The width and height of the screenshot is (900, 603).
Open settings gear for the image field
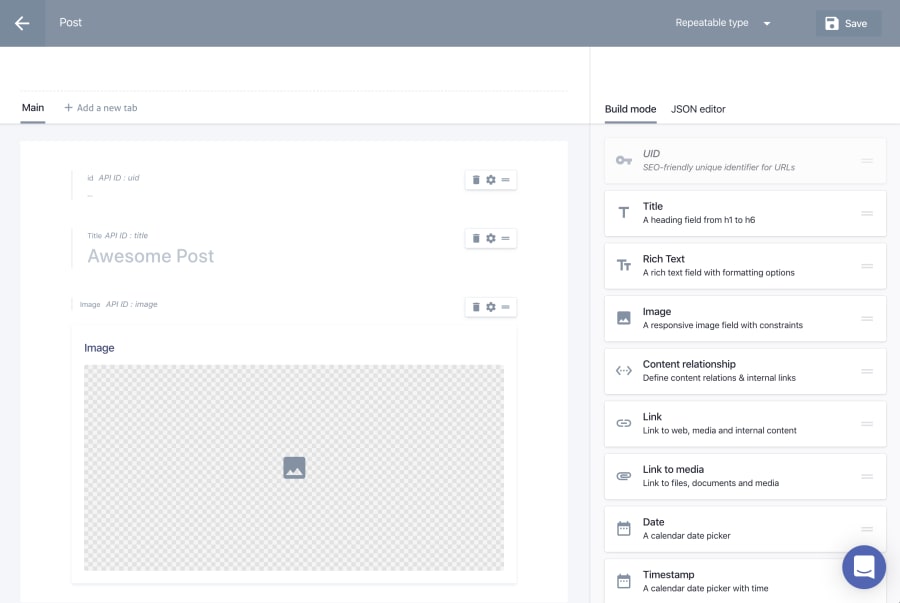coord(491,307)
